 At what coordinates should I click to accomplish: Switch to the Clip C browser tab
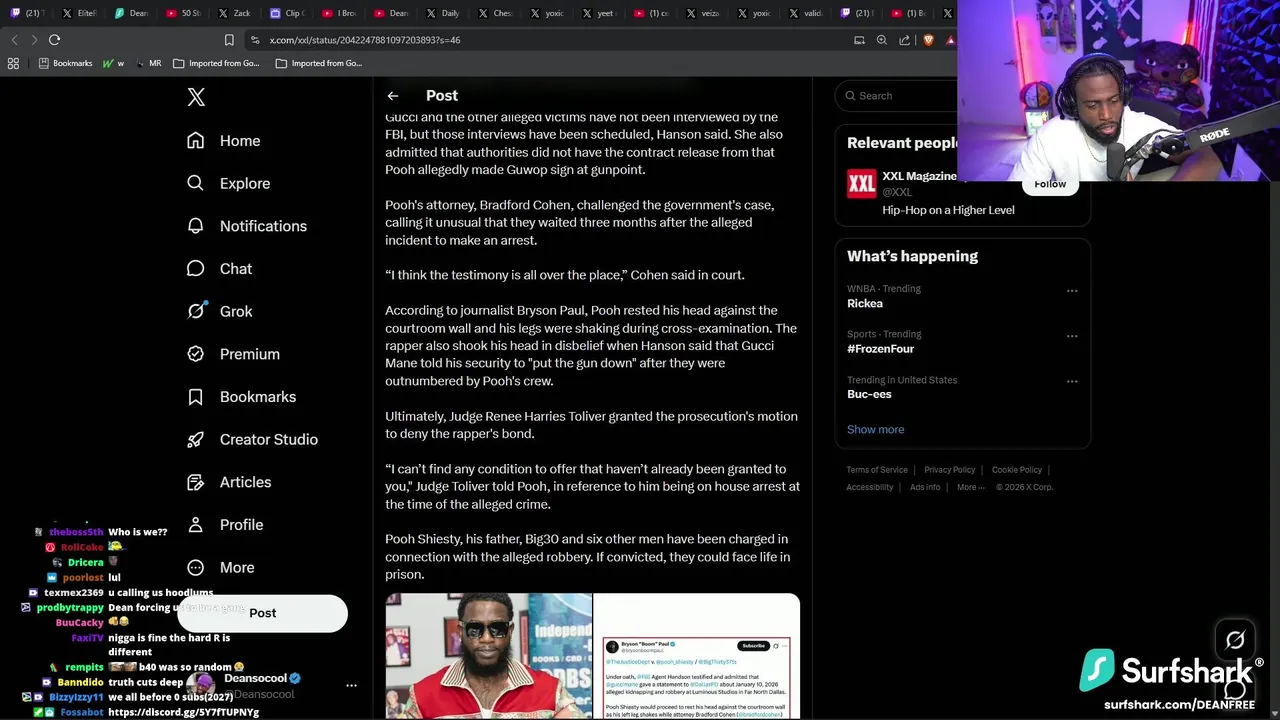tap(288, 13)
